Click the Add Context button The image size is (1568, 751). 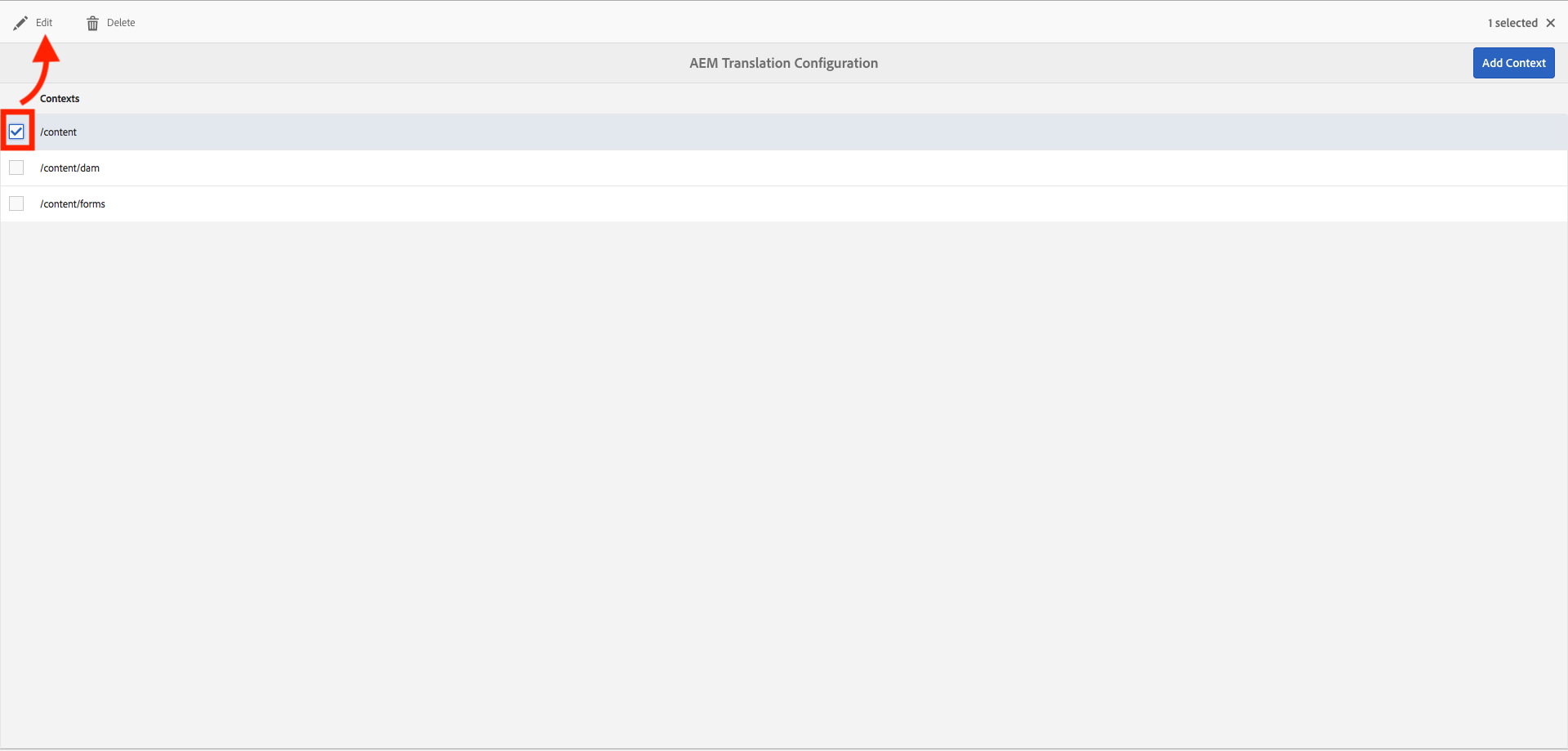pyautogui.click(x=1513, y=63)
